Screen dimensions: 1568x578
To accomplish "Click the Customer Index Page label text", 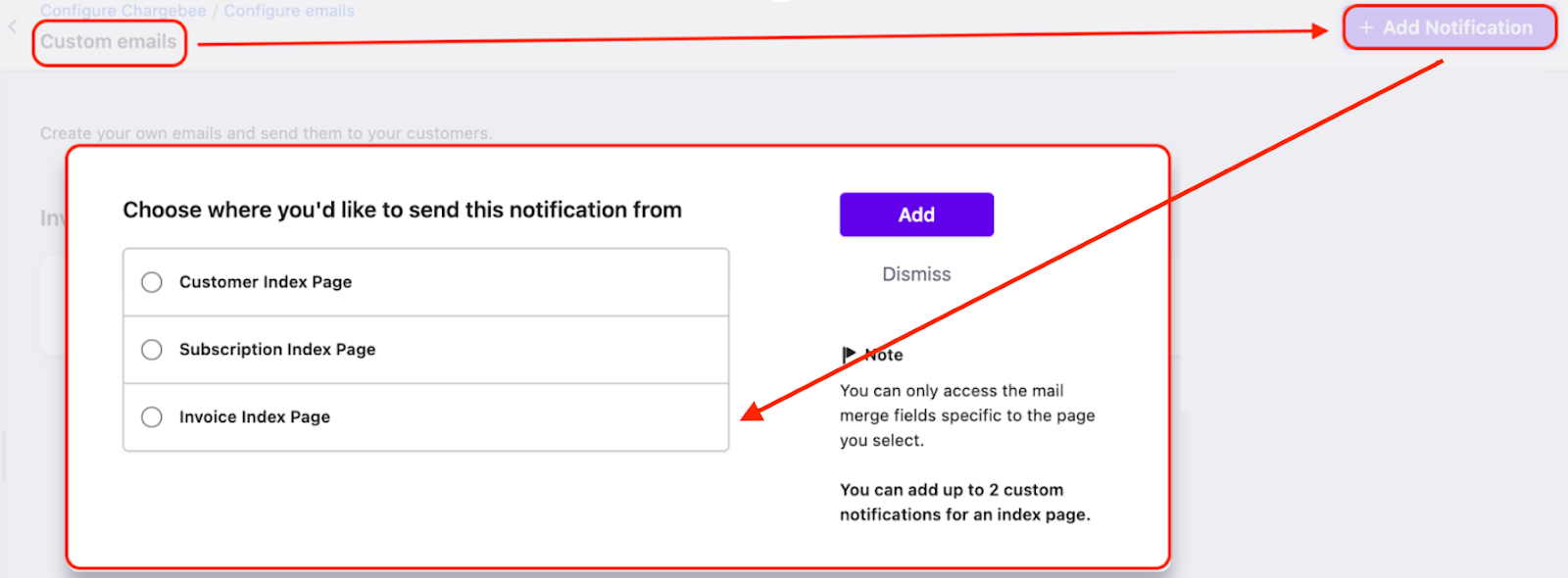I will (266, 282).
